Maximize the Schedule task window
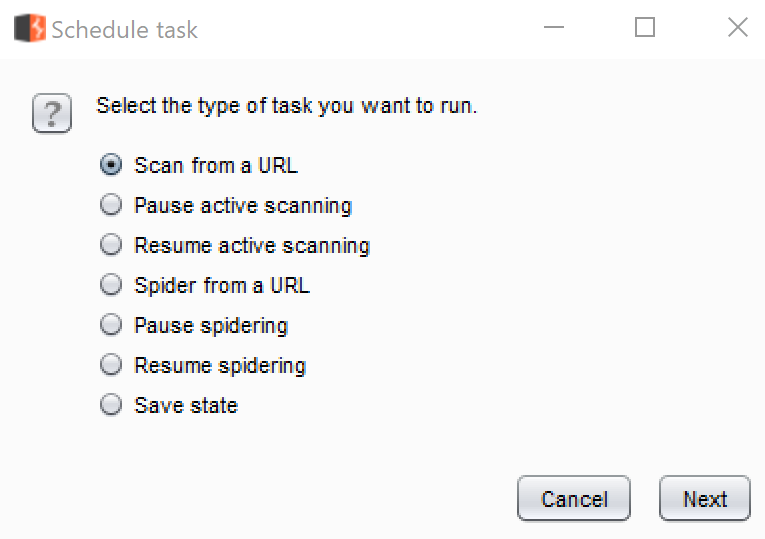The width and height of the screenshot is (765, 539). click(645, 28)
